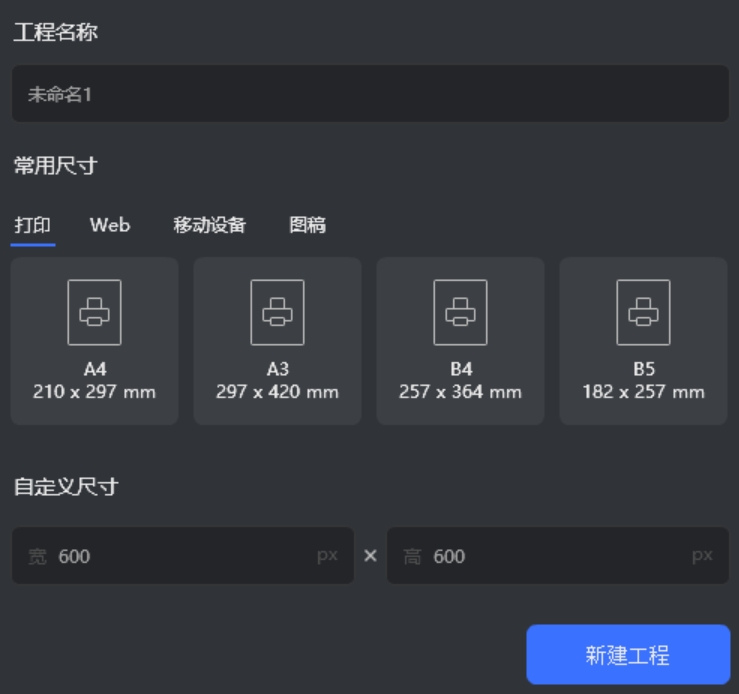The width and height of the screenshot is (739, 694).
Task: Focus the width (宽) input field
Action: 180,556
